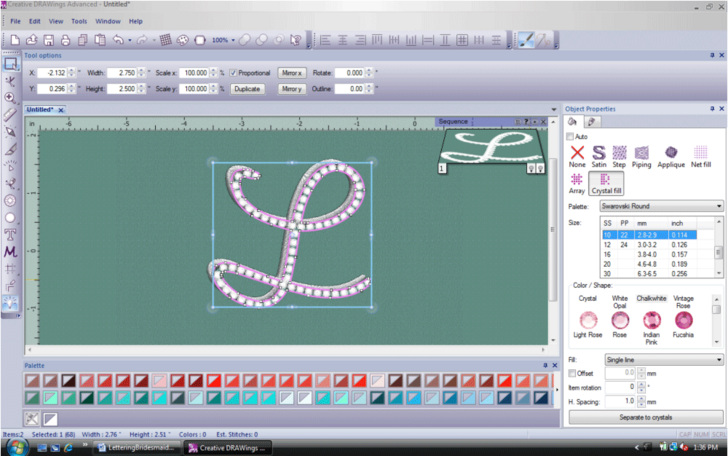Select the Text tool in left toolbar
The image size is (728, 456).
coord(9,234)
